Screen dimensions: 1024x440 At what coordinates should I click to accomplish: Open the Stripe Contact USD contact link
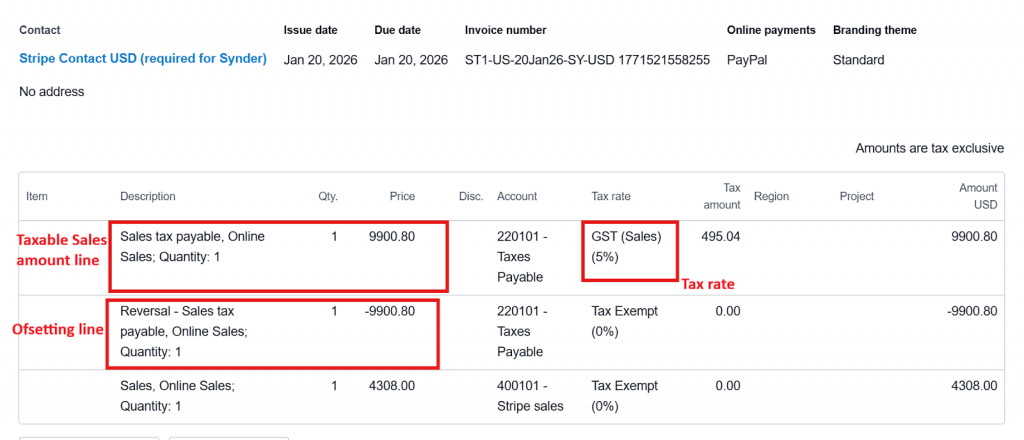(x=143, y=59)
